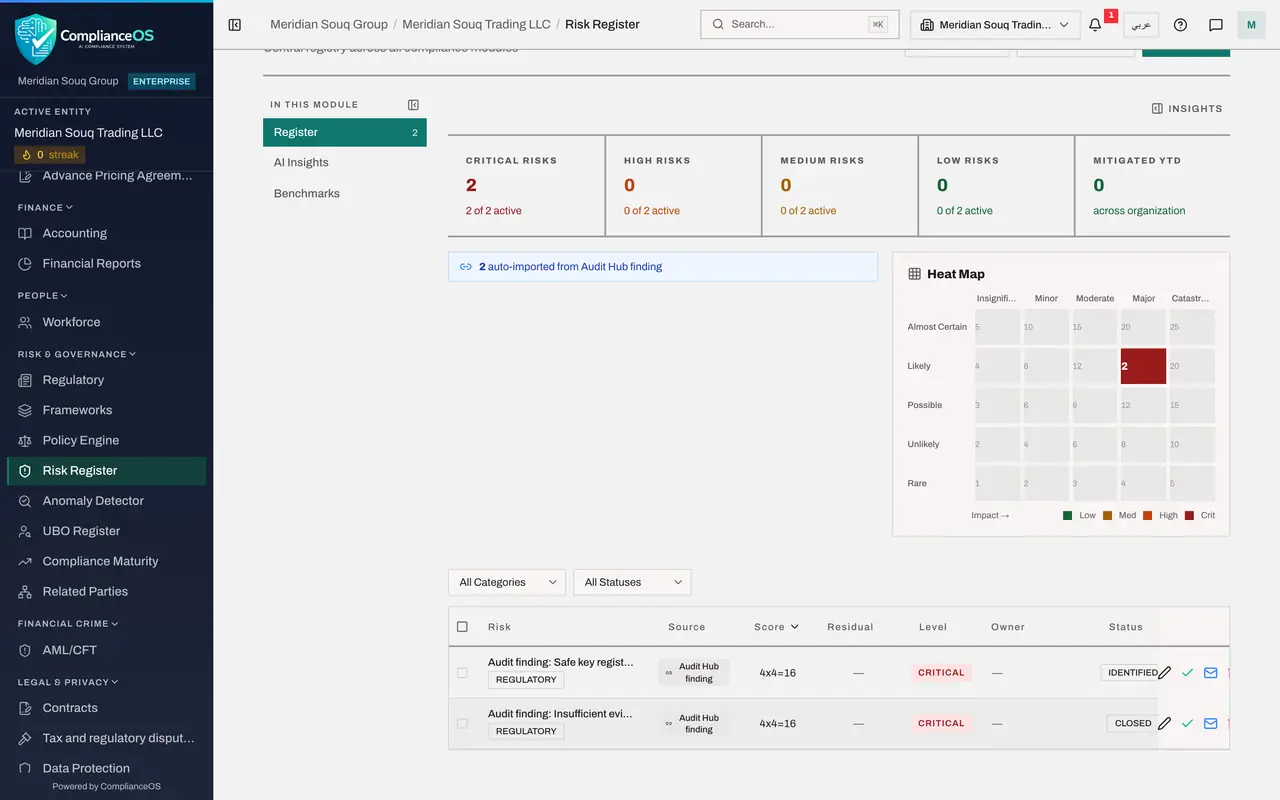Tick the checkbox for Insufficient evidence risk
Screen dimensions: 1280x800
tap(462, 723)
